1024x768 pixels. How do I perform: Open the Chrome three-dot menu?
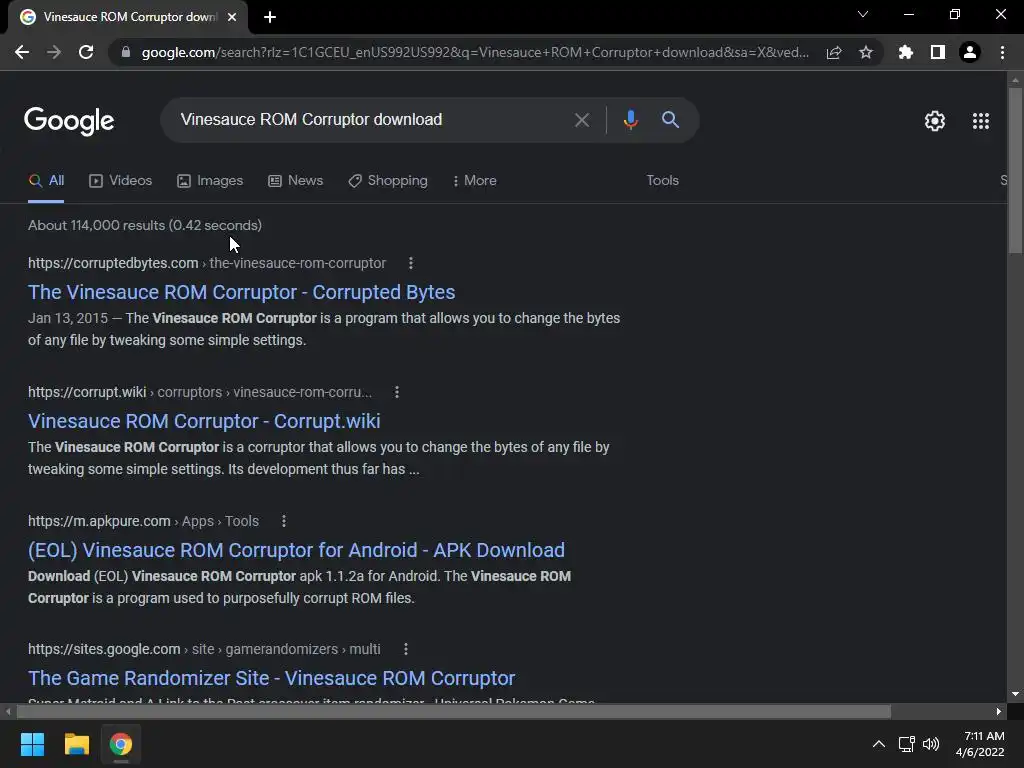click(1002, 52)
